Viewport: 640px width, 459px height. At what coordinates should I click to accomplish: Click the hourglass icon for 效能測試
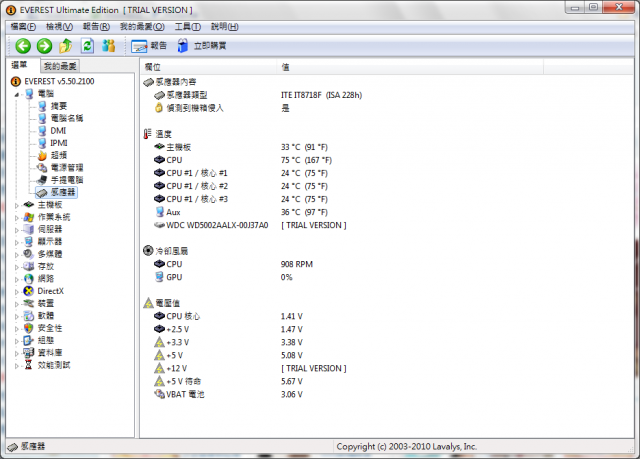pyautogui.click(x=29, y=365)
